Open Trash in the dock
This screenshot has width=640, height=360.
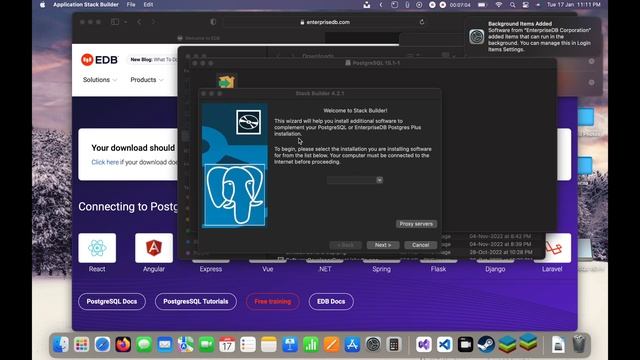tap(579, 345)
